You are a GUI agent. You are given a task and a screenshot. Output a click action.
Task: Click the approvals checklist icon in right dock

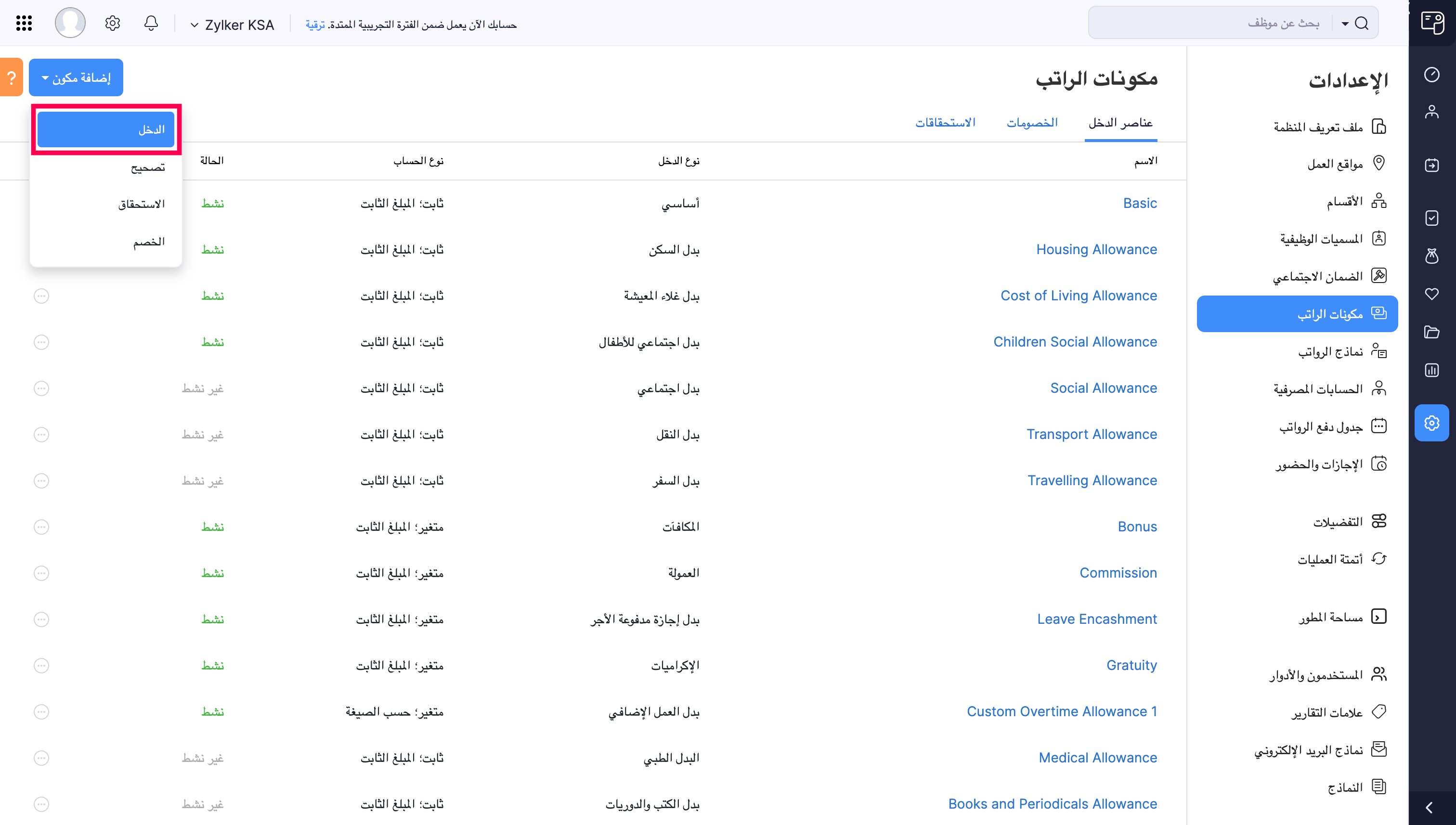point(1433,218)
